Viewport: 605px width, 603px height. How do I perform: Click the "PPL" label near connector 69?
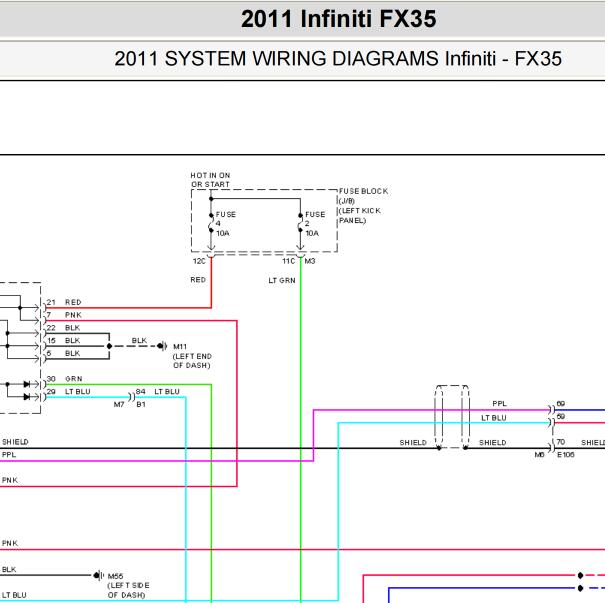point(499,404)
